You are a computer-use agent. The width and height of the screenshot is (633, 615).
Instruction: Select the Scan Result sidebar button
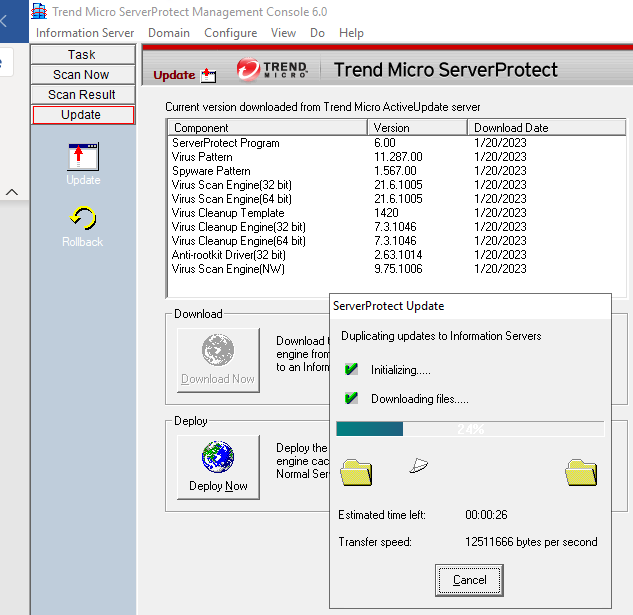(x=83, y=94)
